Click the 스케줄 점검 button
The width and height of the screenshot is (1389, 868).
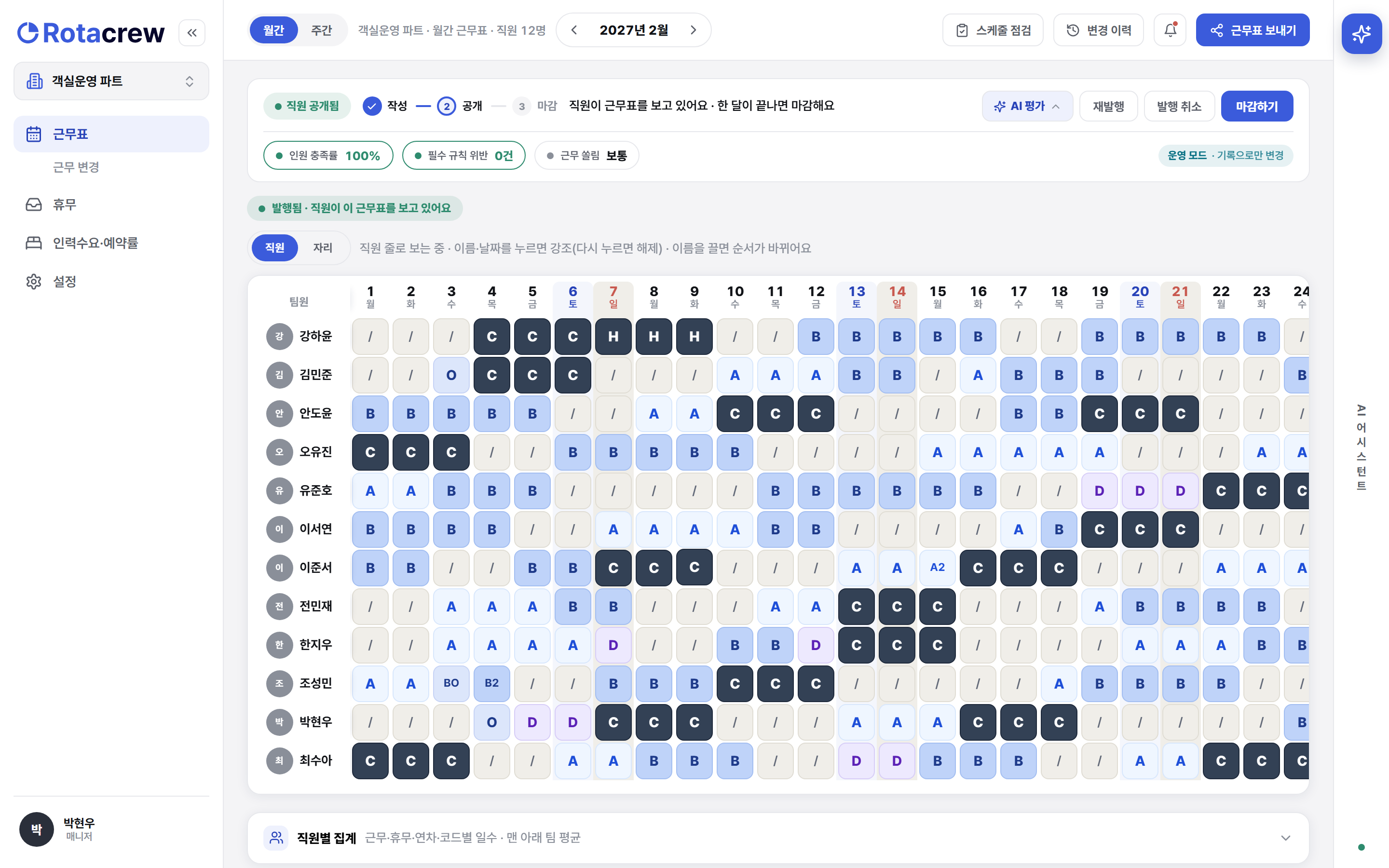point(993,30)
